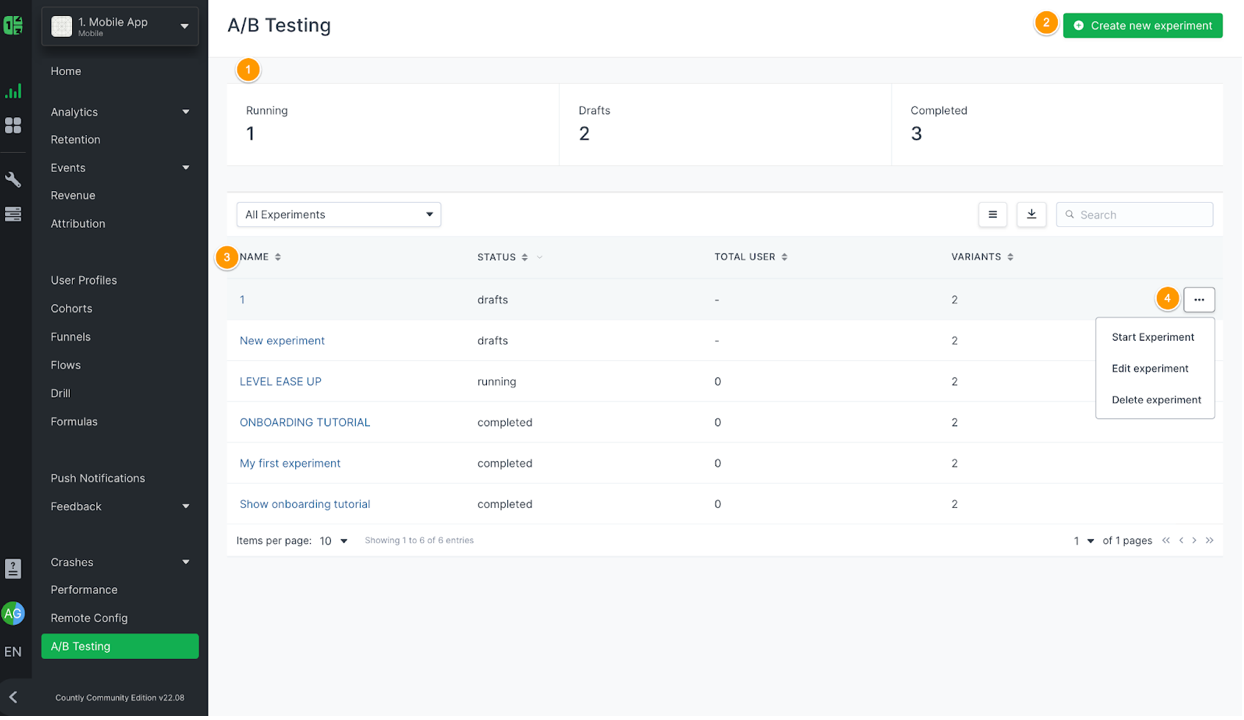Open the 1. Mobile App selector dropdown
The image size is (1244, 720).
pyautogui.click(x=120, y=26)
